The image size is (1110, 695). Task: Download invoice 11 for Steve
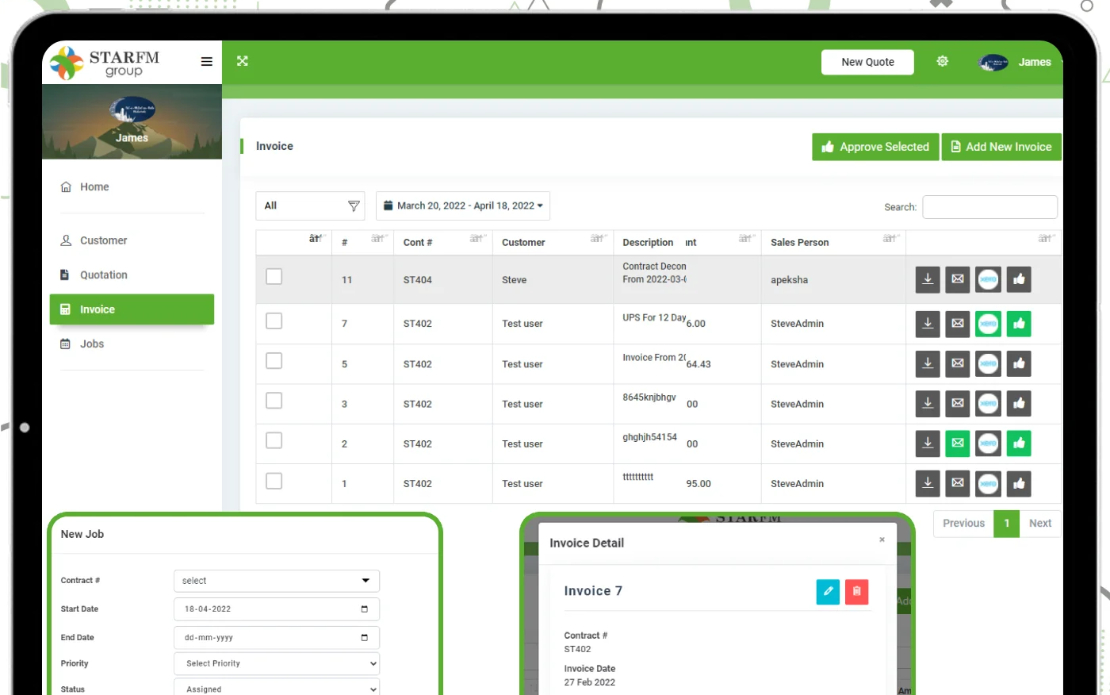(927, 280)
